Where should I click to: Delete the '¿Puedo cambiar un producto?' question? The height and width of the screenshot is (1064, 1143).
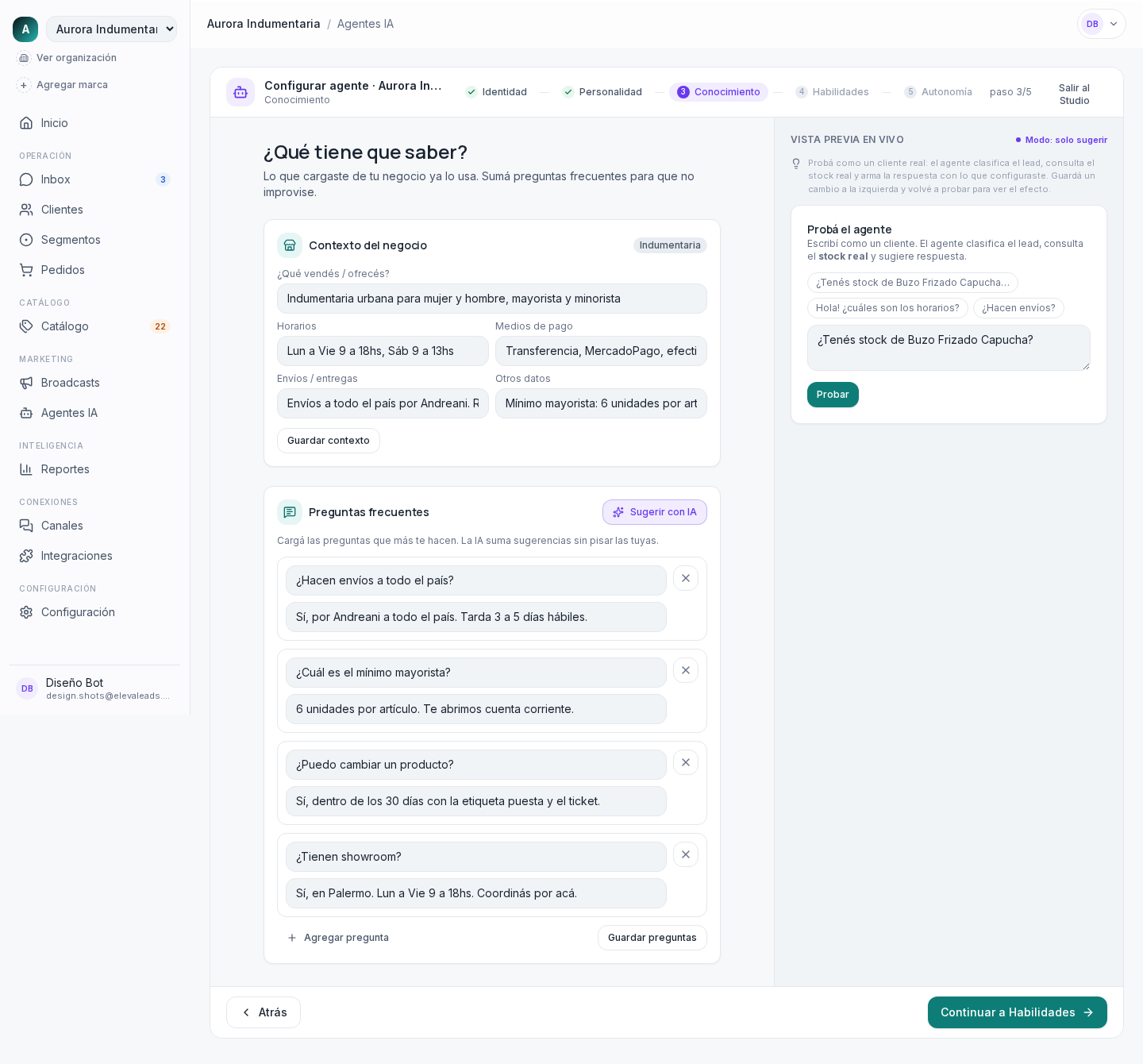(x=686, y=762)
